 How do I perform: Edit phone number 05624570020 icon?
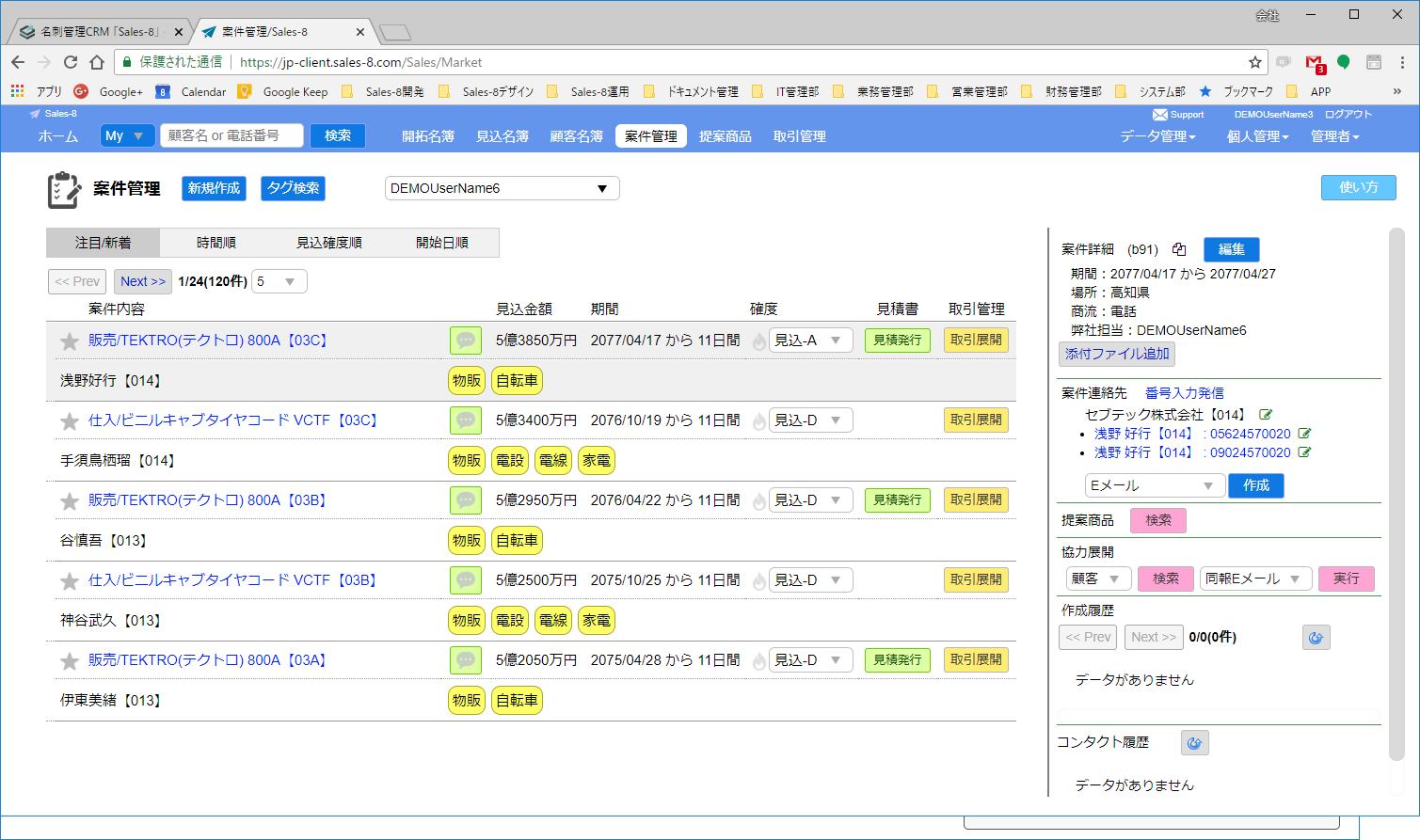pos(1304,434)
